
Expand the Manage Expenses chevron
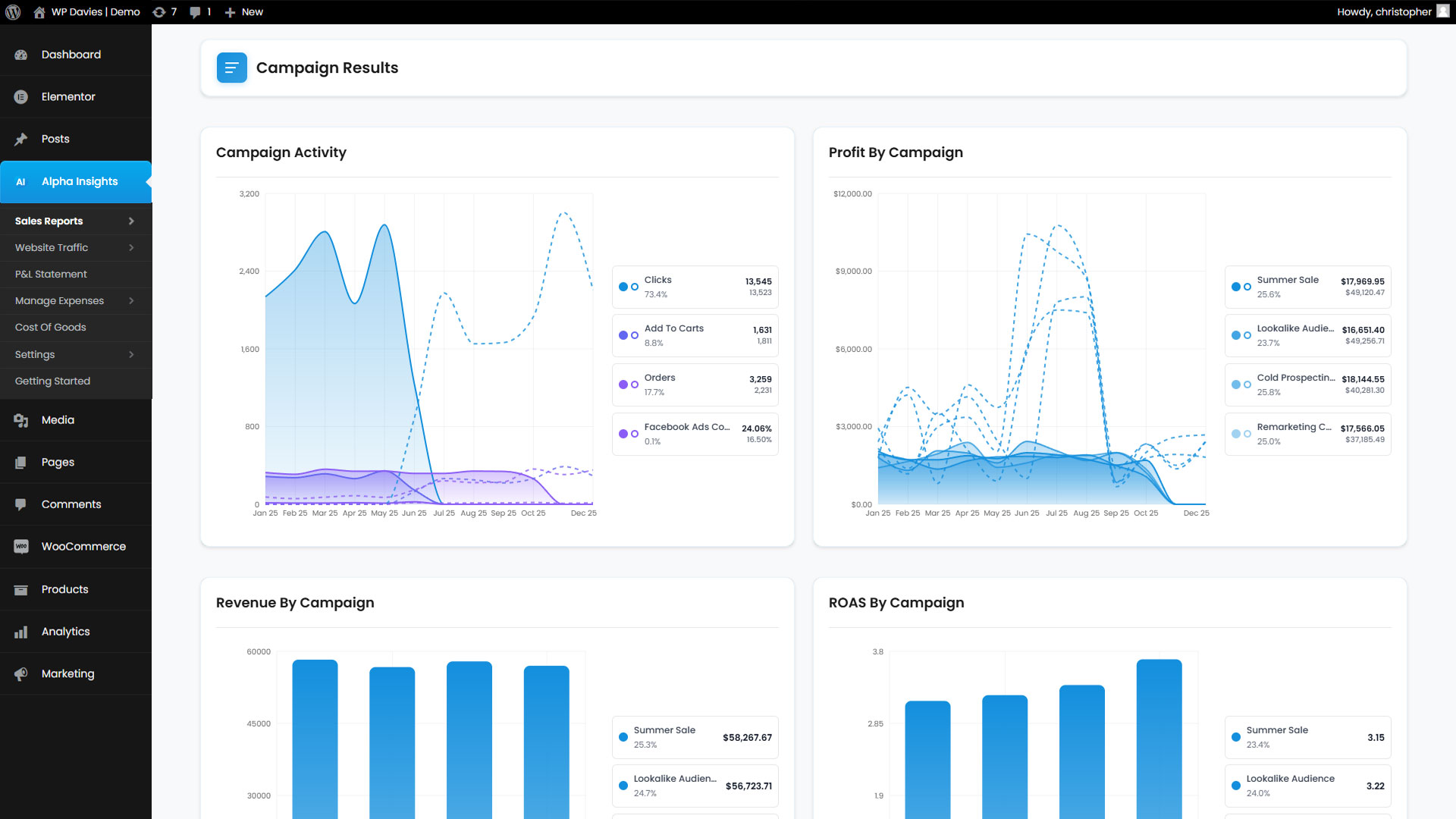click(x=131, y=300)
